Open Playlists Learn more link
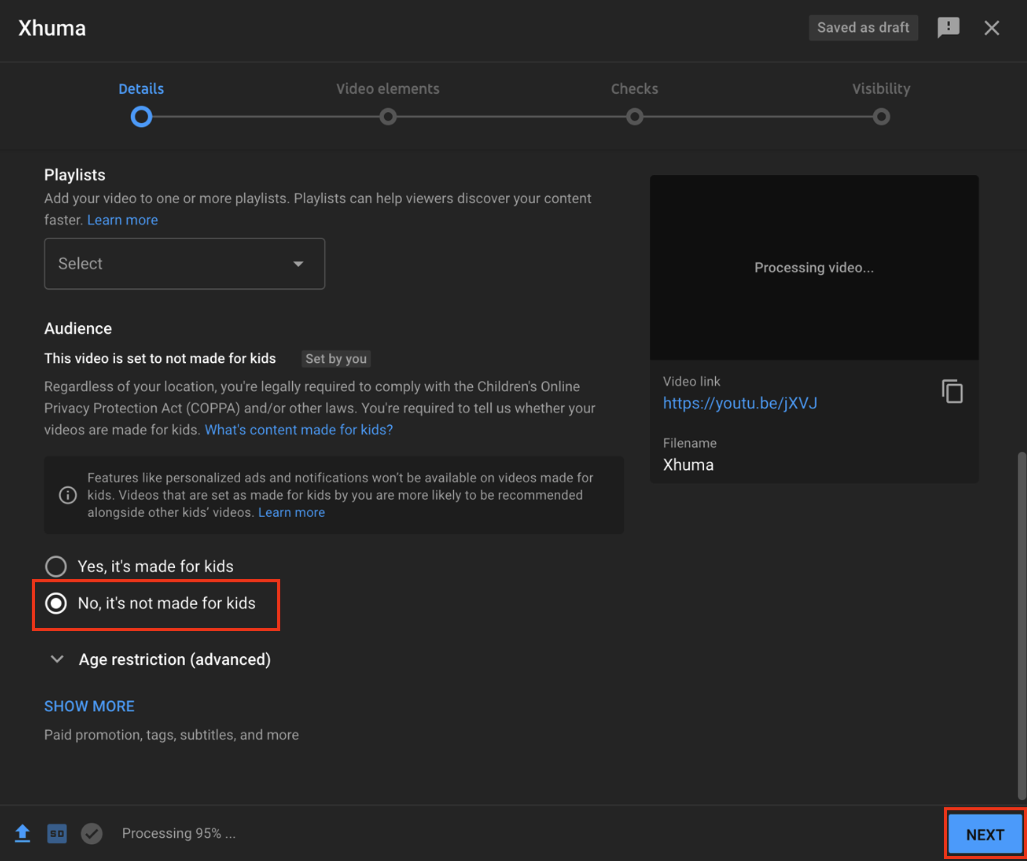The width and height of the screenshot is (1027, 861). coord(122,220)
